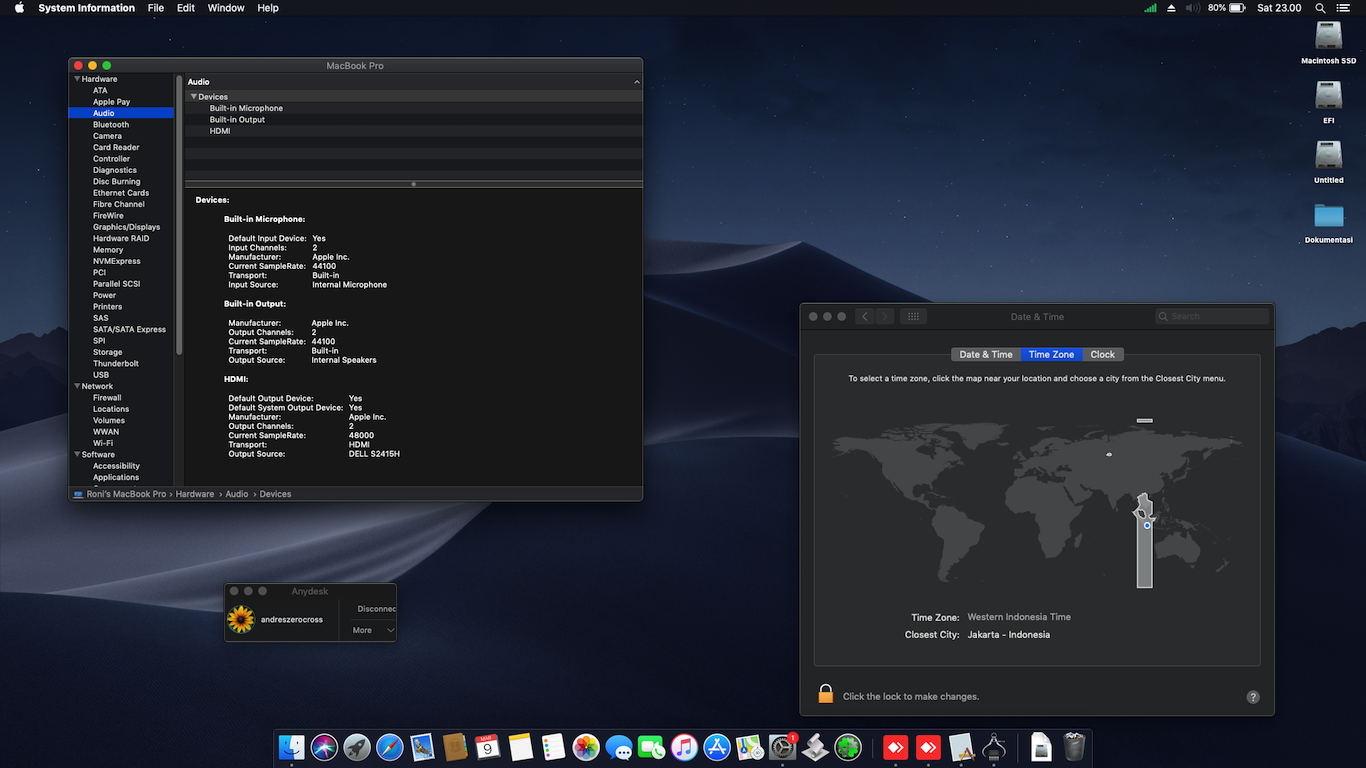Go back in System Preferences
Screen dimensions: 1366x768
pyautogui.click(x=865, y=316)
